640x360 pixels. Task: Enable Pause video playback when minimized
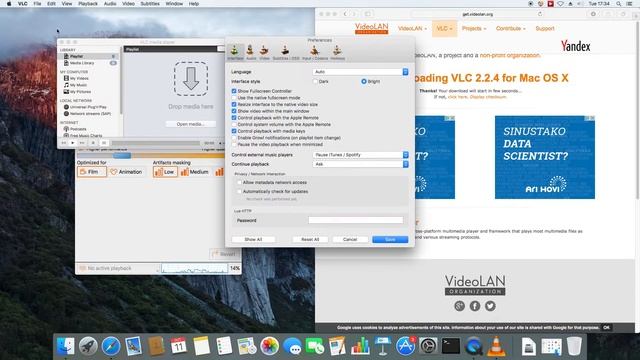[x=234, y=144]
